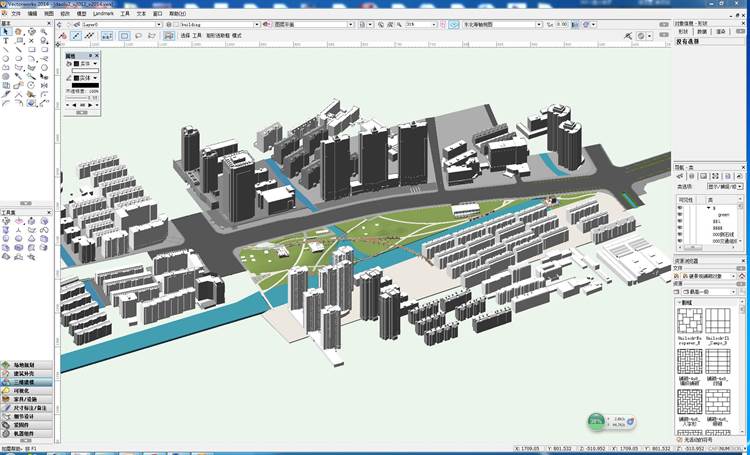The image size is (750, 455).
Task: Open the 模型 (Model) menu
Action: tap(81, 14)
